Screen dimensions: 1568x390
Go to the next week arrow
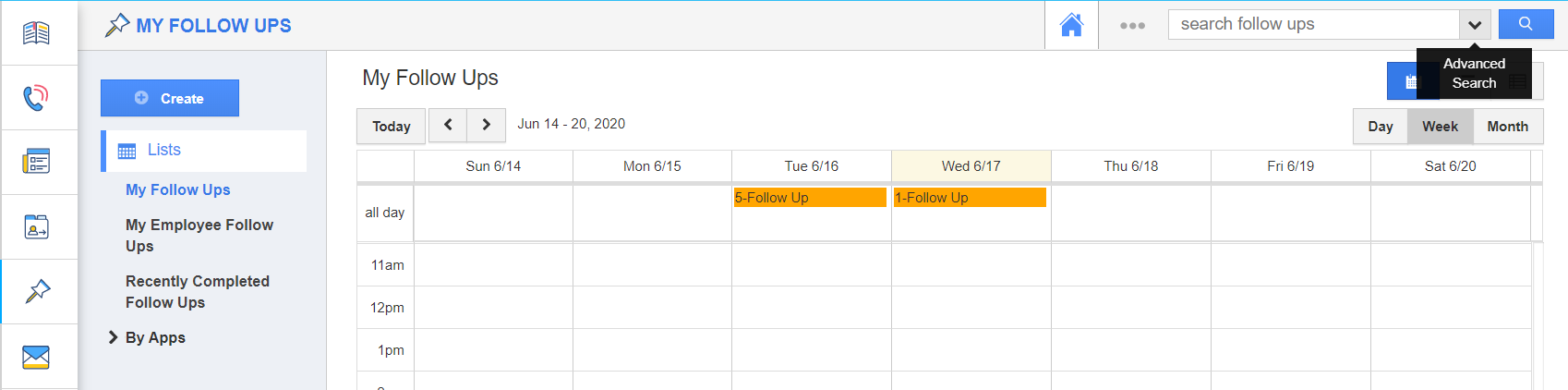[x=487, y=125]
